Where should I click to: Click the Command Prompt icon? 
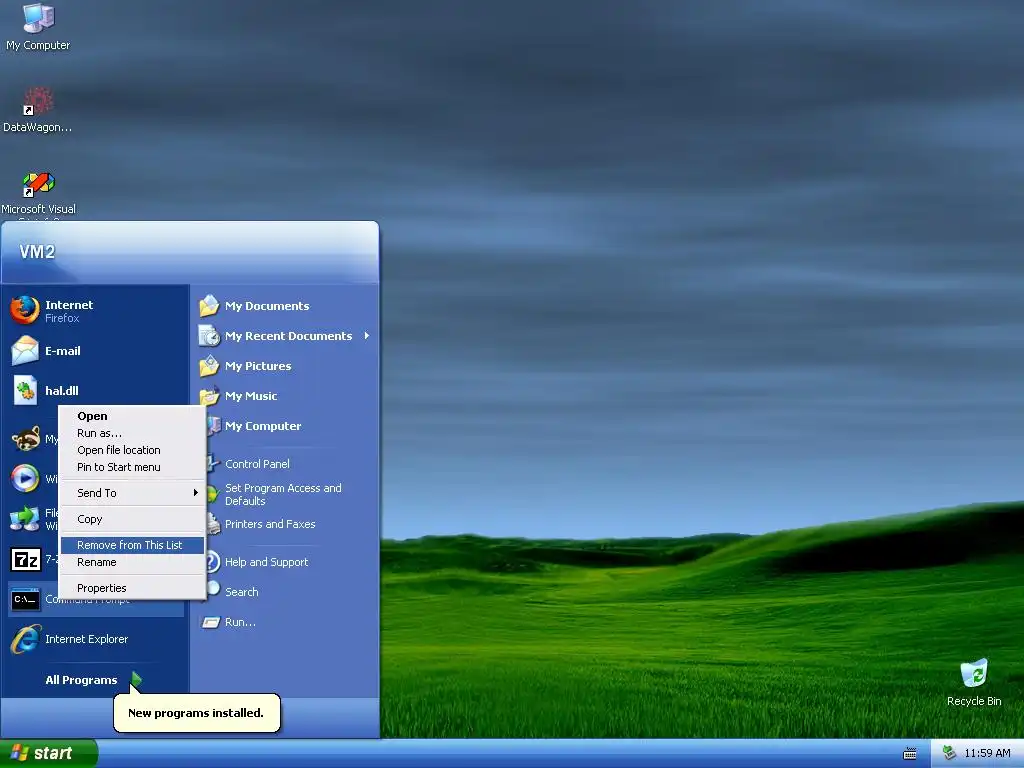coord(25,600)
